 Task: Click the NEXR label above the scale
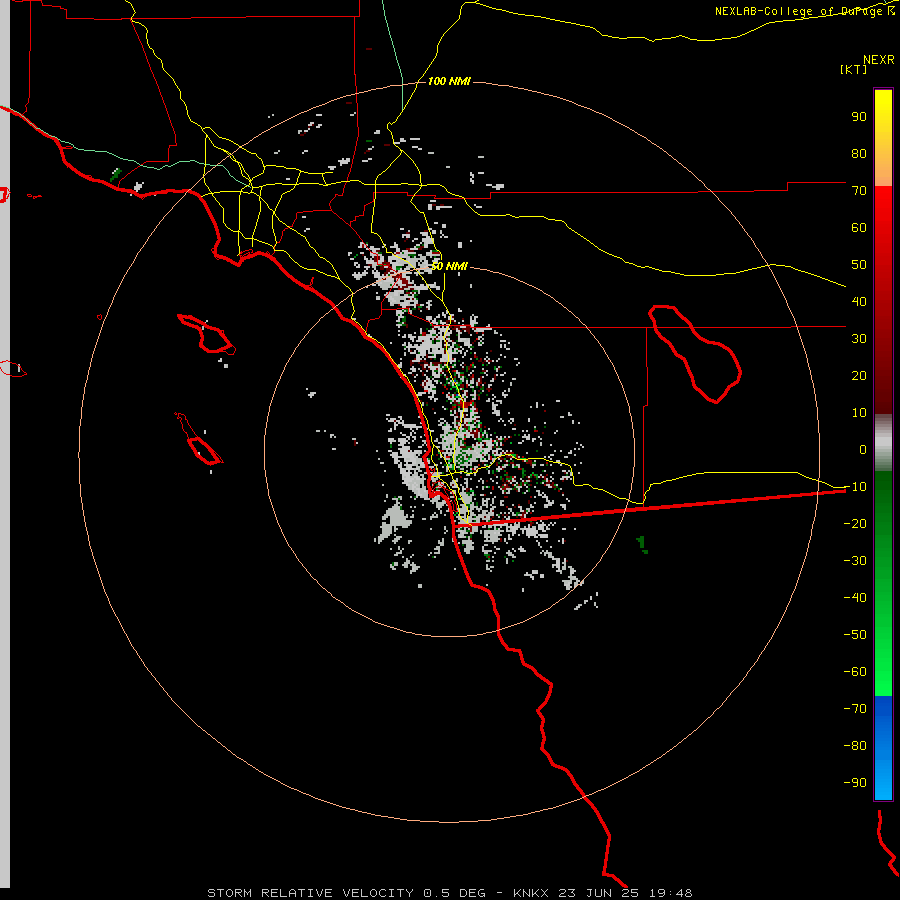point(879,60)
